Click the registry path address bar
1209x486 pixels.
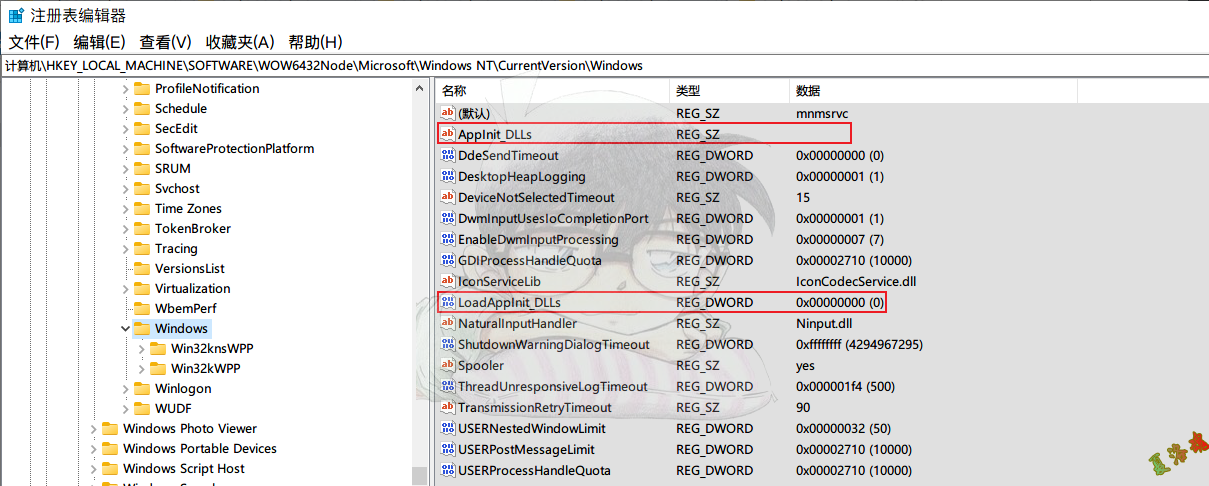coord(600,65)
